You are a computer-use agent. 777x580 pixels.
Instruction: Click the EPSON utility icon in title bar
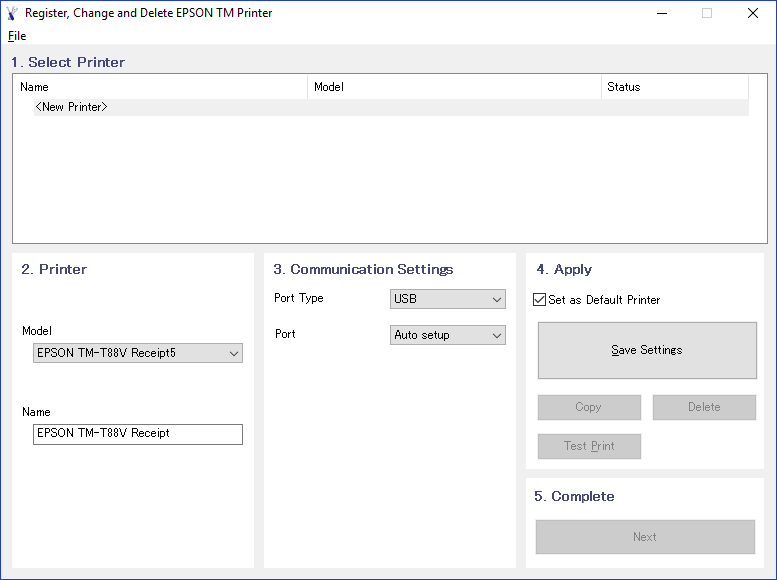(12, 13)
